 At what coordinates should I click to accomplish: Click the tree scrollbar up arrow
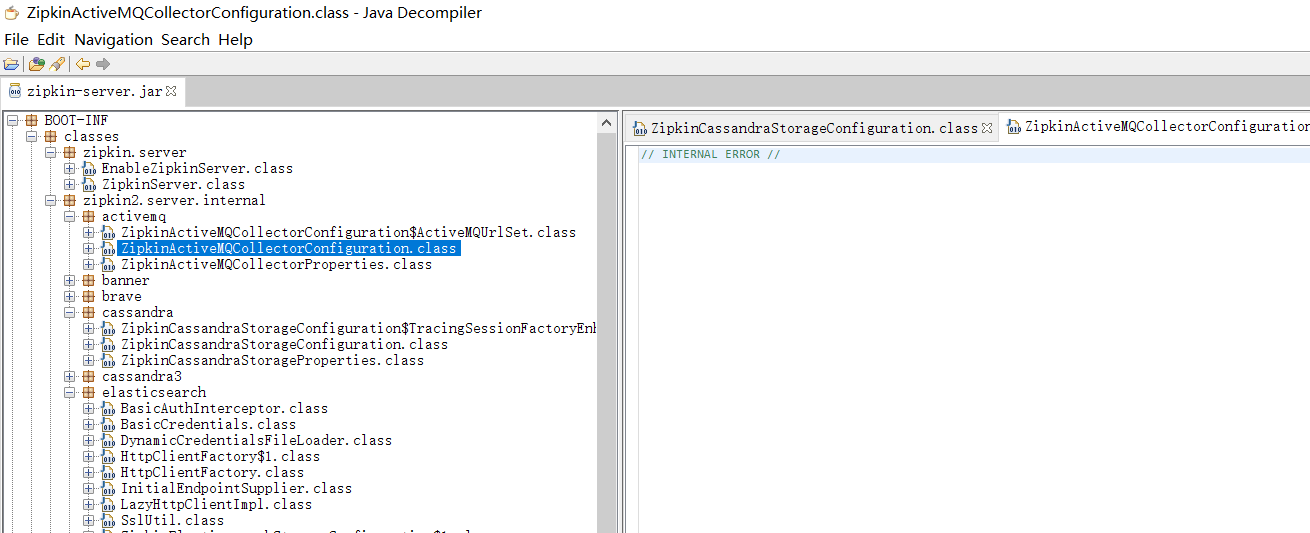coord(608,122)
